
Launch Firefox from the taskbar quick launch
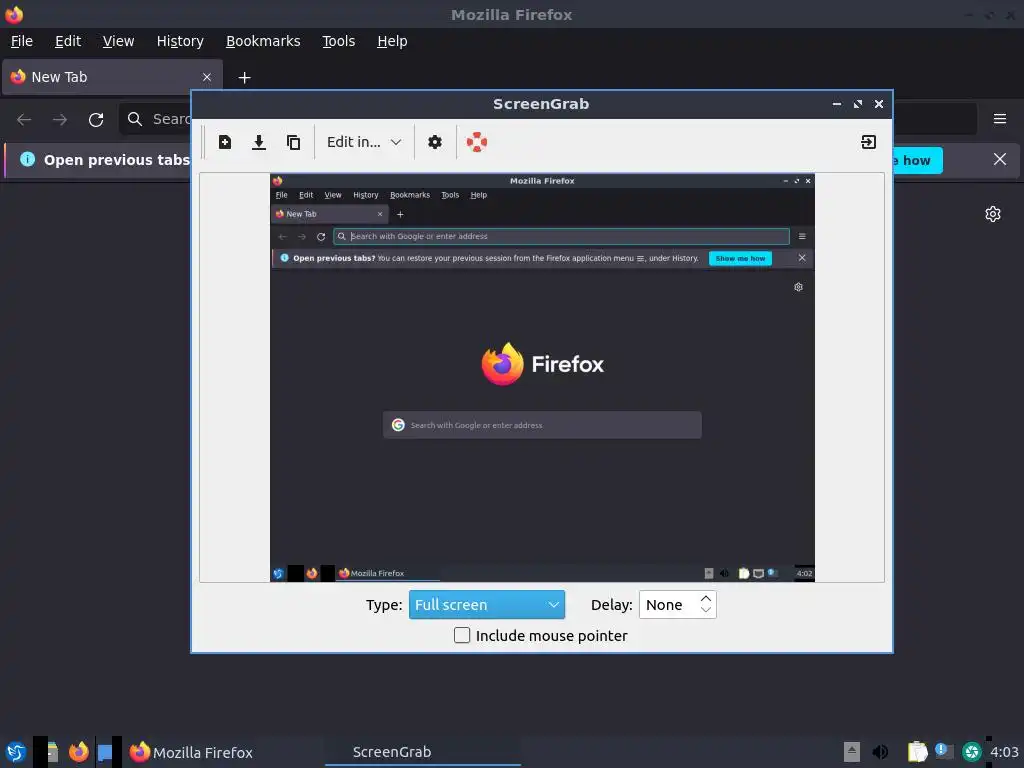click(78, 752)
